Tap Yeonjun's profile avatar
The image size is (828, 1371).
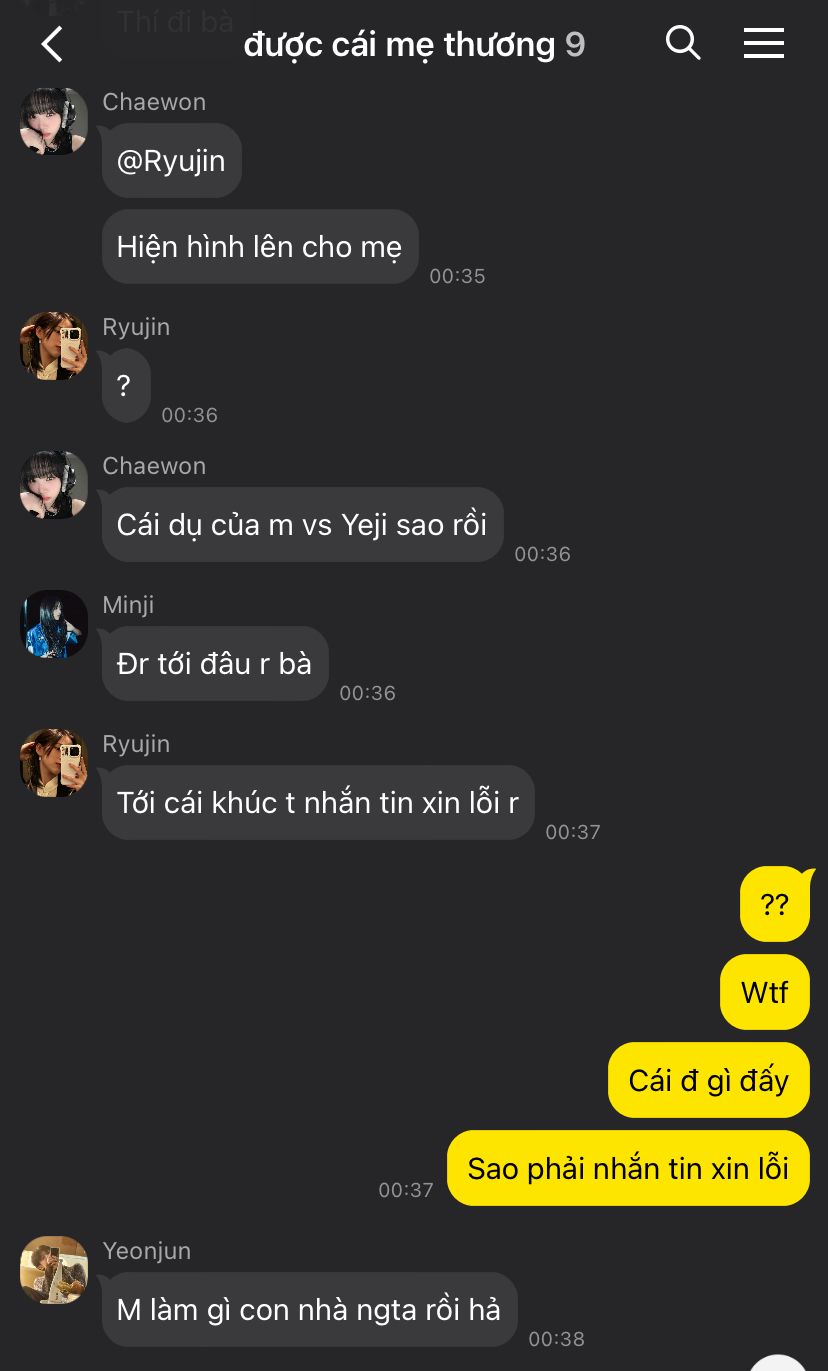coord(54,1270)
